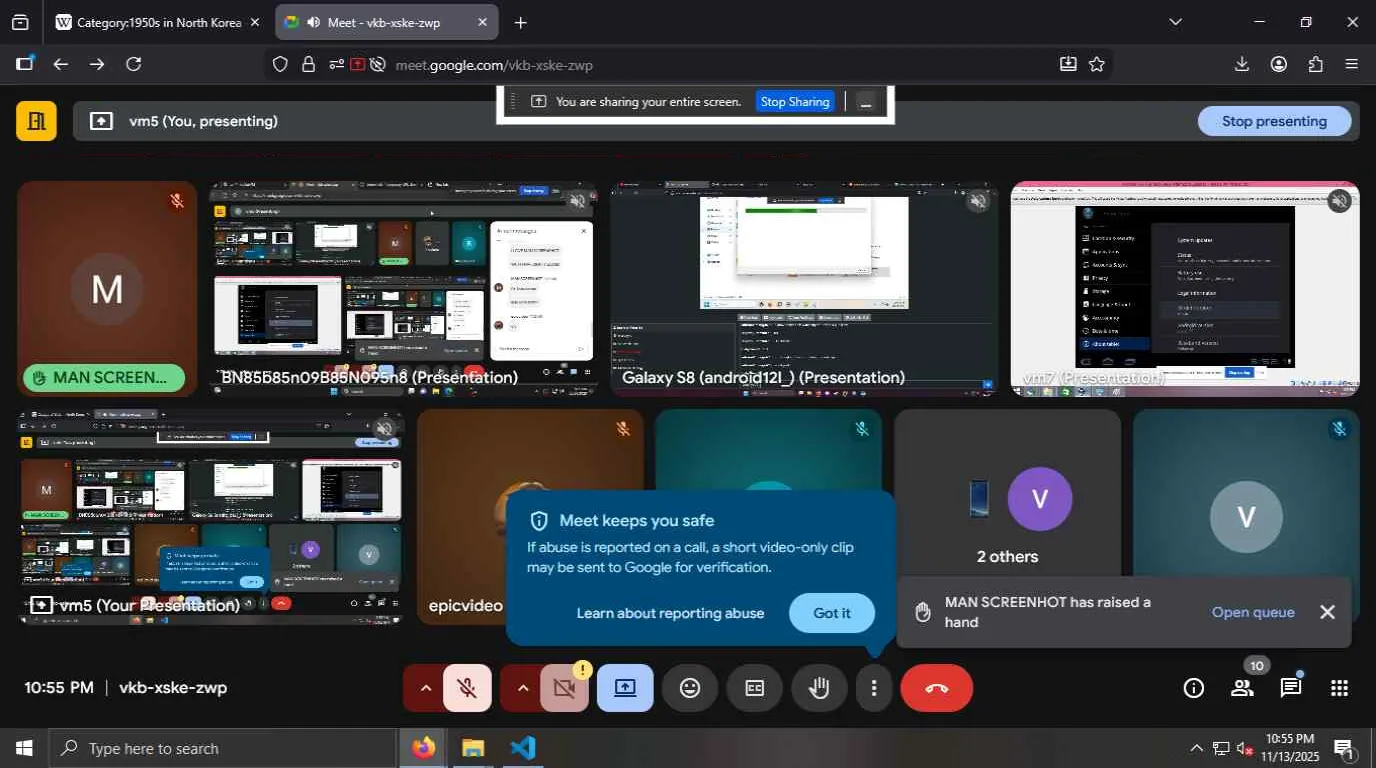
Task: Dismiss safety tip with Got it
Action: tap(832, 613)
